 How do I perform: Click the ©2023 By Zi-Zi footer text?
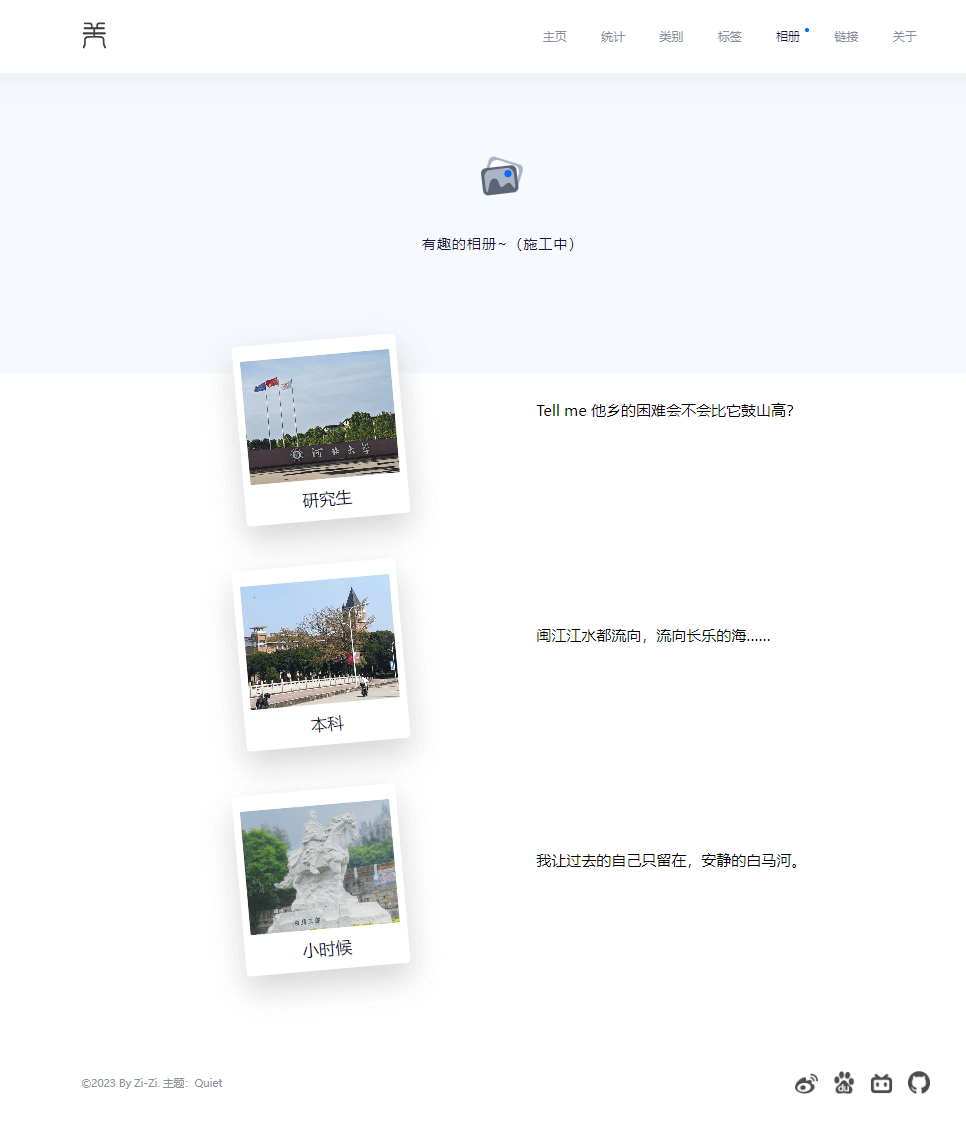[120, 1083]
